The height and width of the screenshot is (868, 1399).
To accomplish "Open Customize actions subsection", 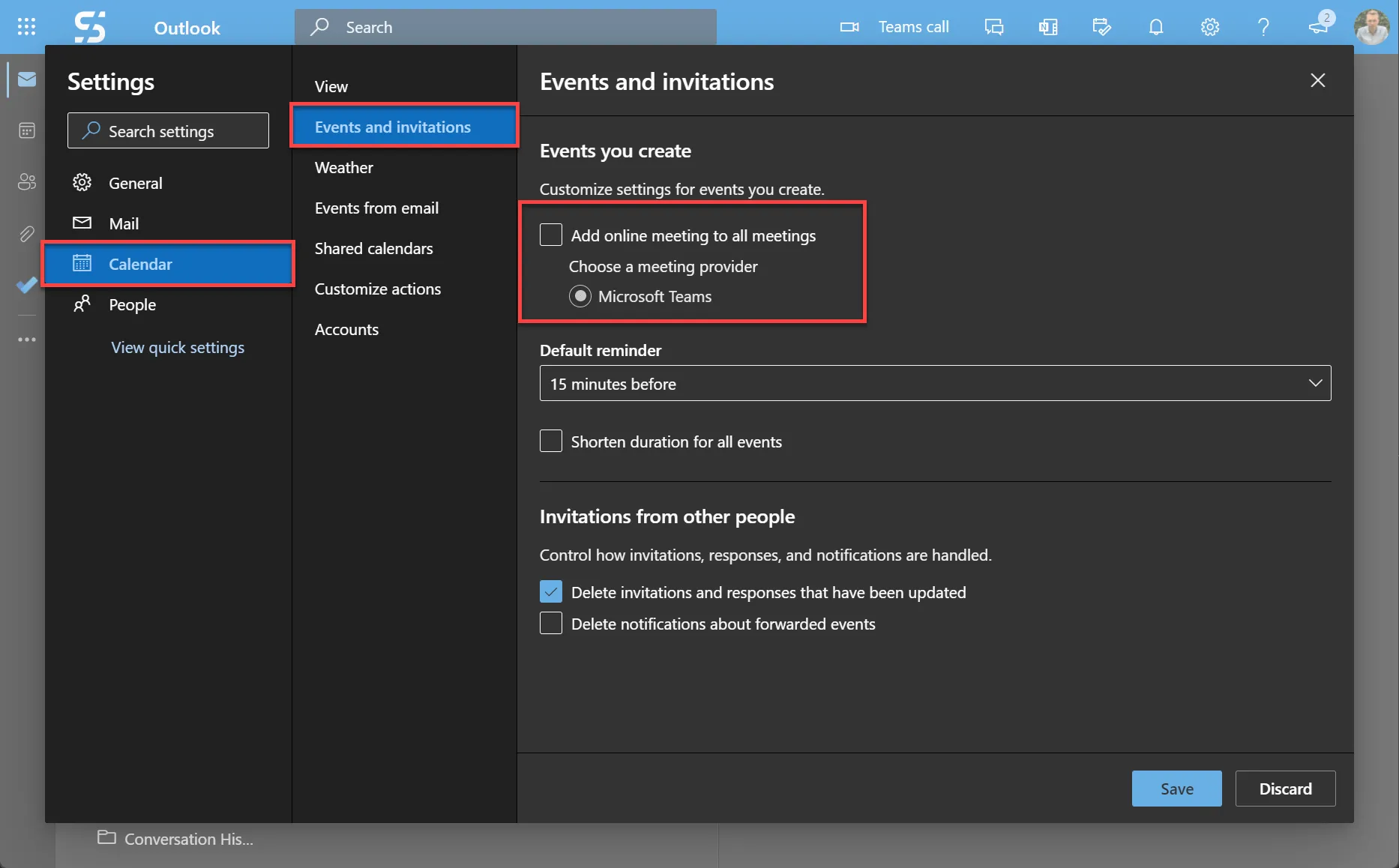I will pyautogui.click(x=404, y=289).
